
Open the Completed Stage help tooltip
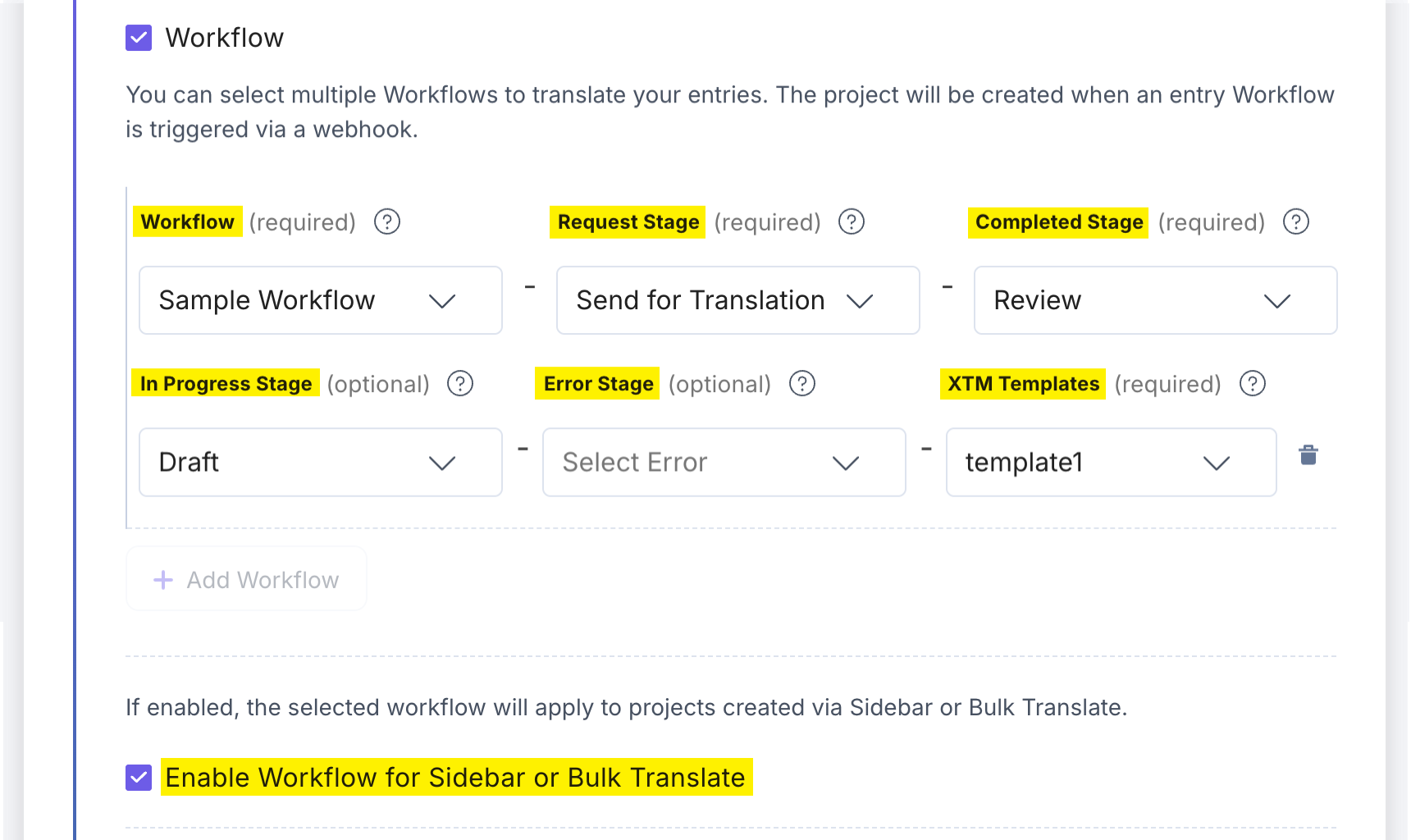tap(1295, 221)
